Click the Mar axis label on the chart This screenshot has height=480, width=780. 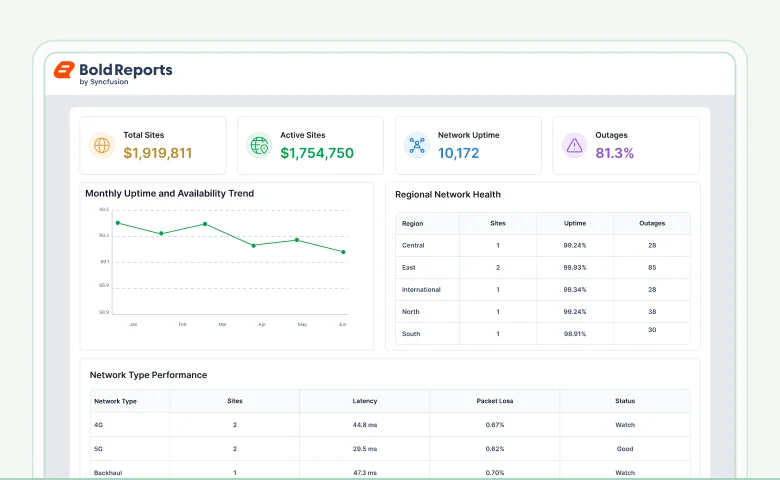coord(222,324)
